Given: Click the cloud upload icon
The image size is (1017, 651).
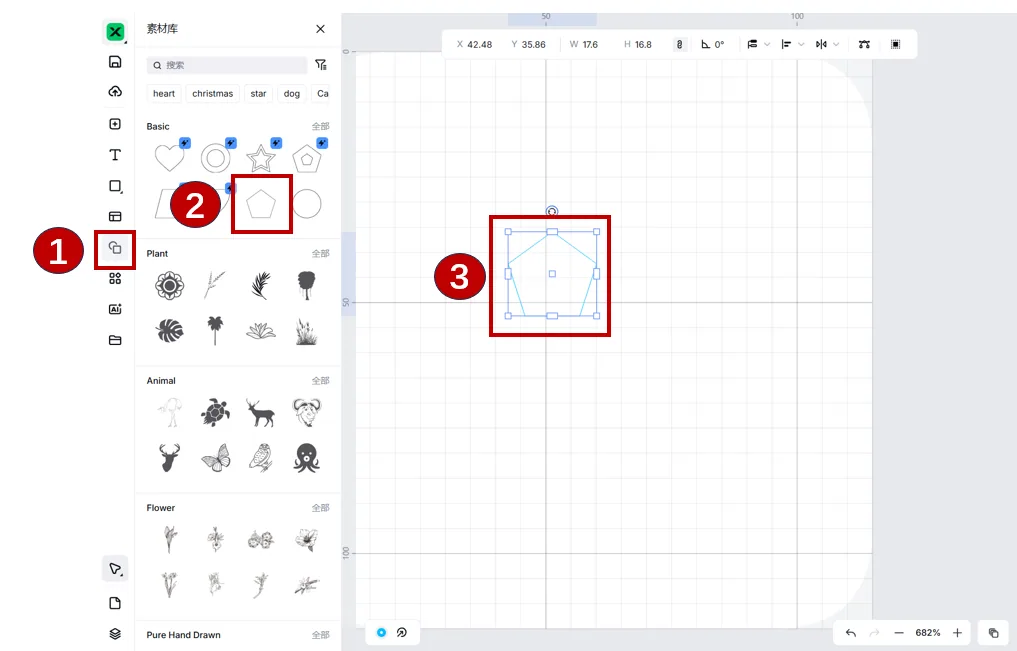Looking at the screenshot, I should click(x=115, y=91).
